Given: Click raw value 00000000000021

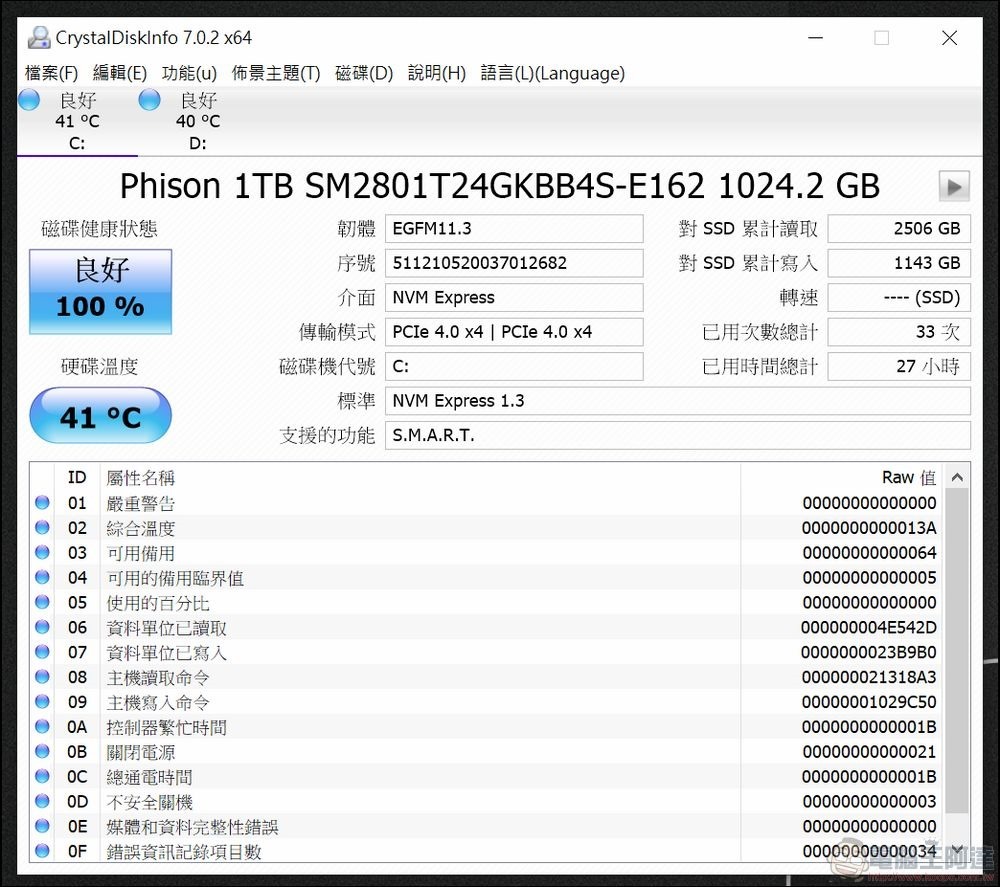Looking at the screenshot, I should point(869,752).
